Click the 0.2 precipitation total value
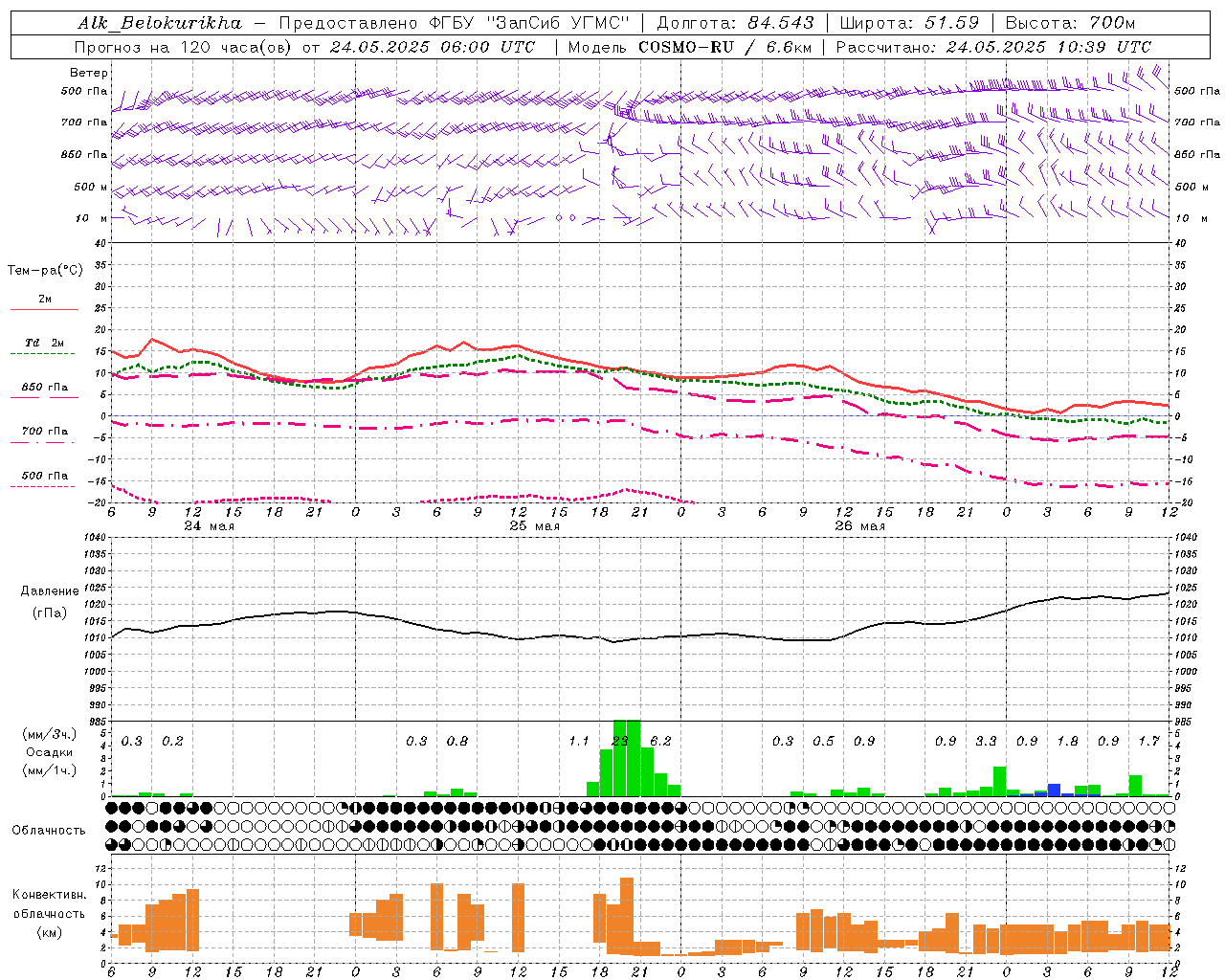Image resolution: width=1225 pixels, height=980 pixels. click(x=172, y=742)
